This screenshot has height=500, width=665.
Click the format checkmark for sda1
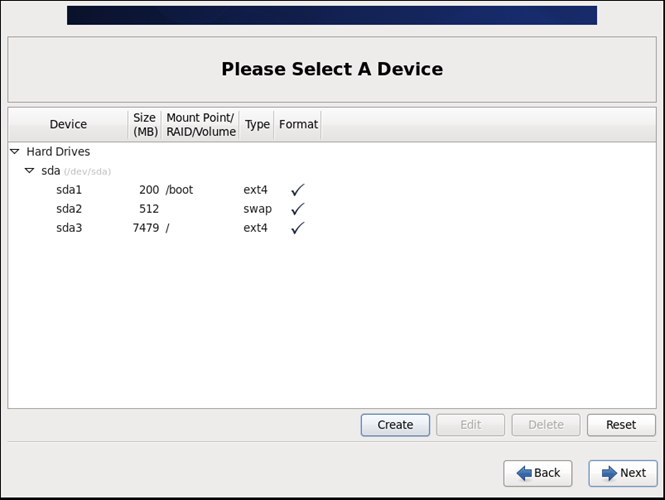click(298, 190)
